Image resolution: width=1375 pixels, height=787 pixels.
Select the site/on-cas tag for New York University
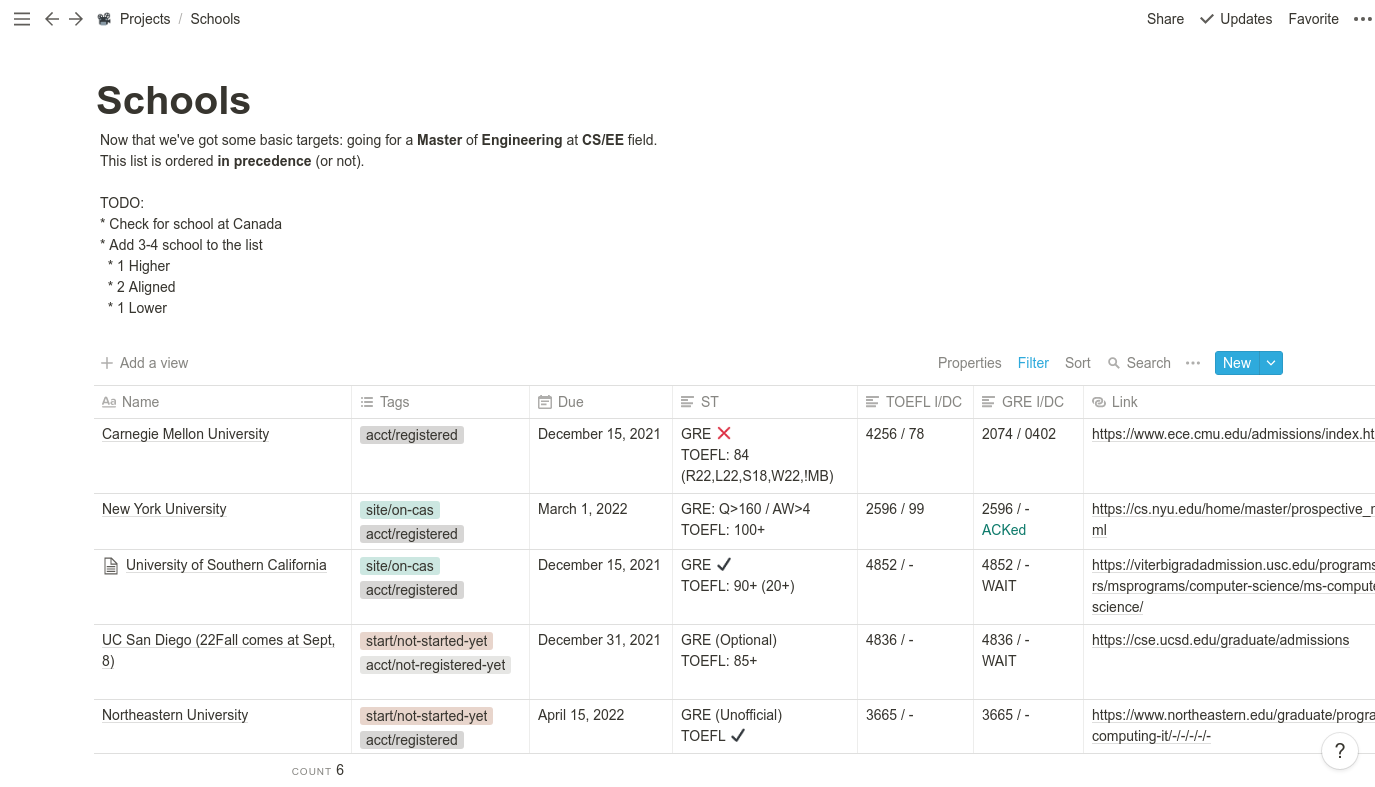coord(400,510)
